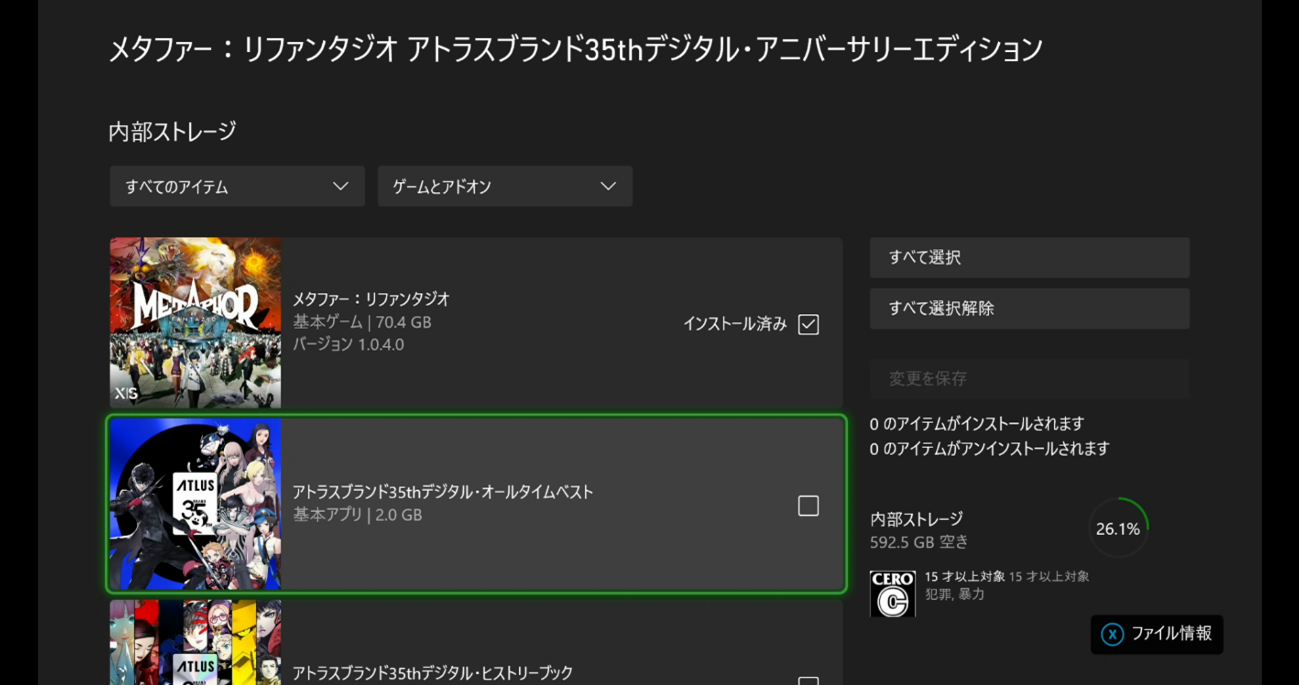Click the CERO C rating icon
Image resolution: width=1299 pixels, height=685 pixels.
click(892, 594)
